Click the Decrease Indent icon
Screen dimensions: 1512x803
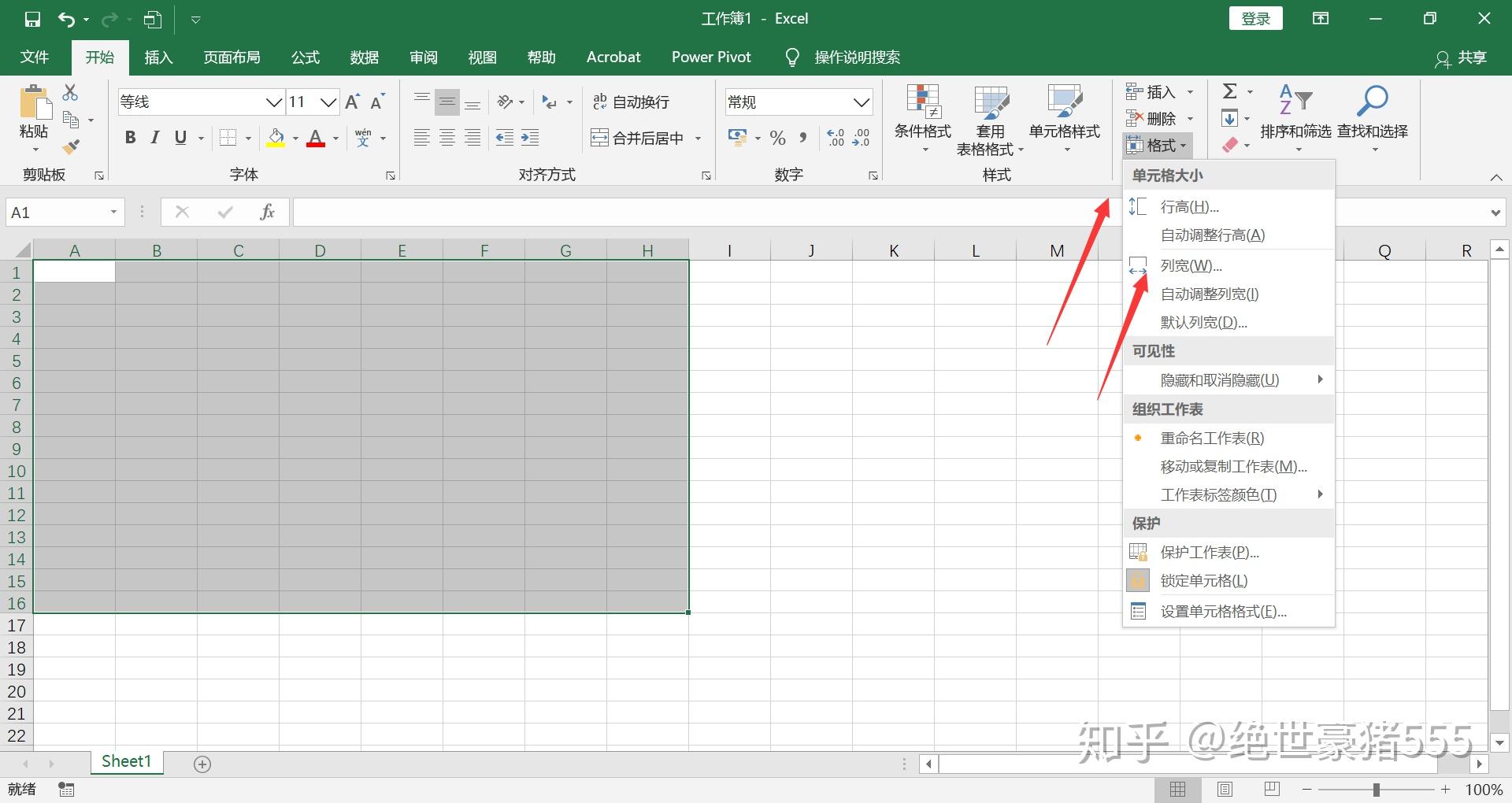(x=505, y=138)
